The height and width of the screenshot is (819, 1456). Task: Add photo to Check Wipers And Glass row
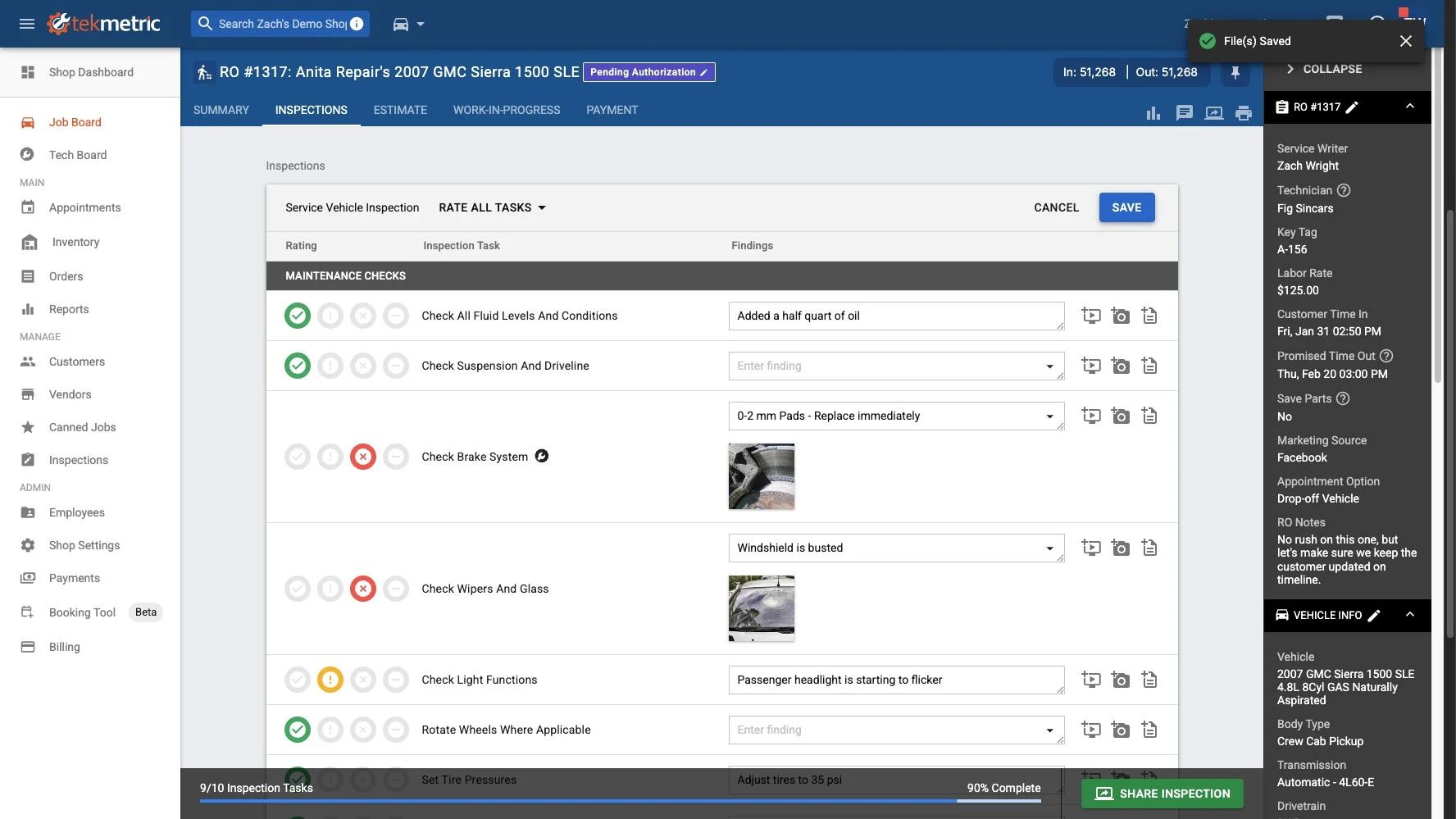[x=1120, y=548]
